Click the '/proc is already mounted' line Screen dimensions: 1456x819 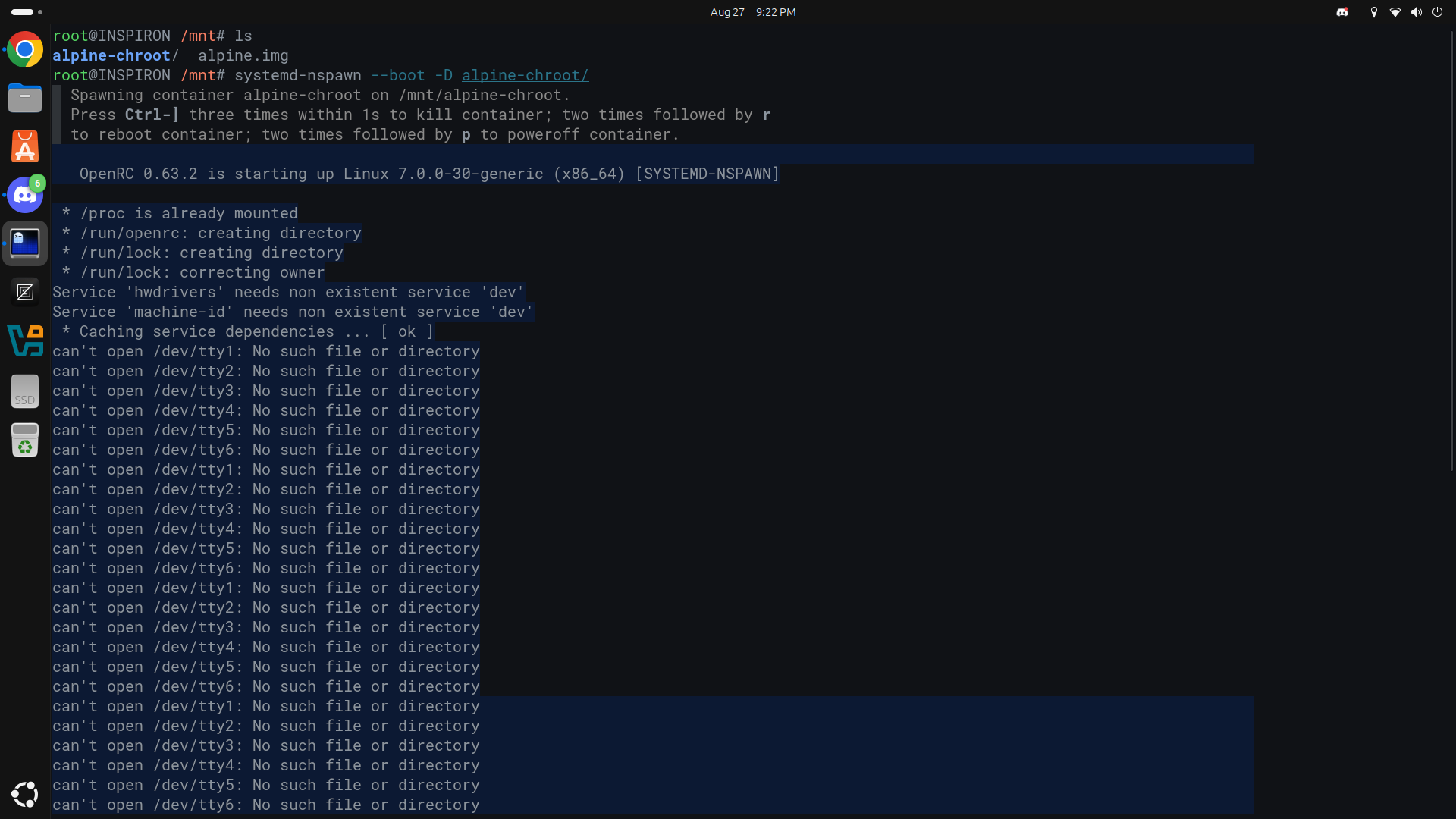pyautogui.click(x=180, y=213)
